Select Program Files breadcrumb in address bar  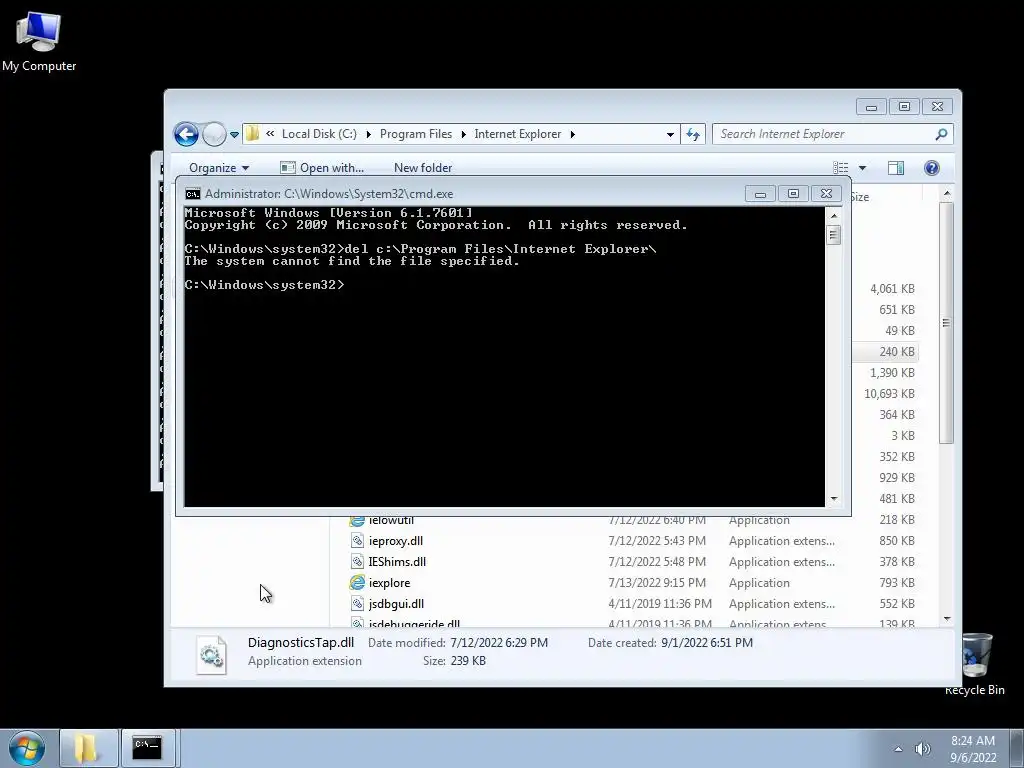(x=416, y=134)
